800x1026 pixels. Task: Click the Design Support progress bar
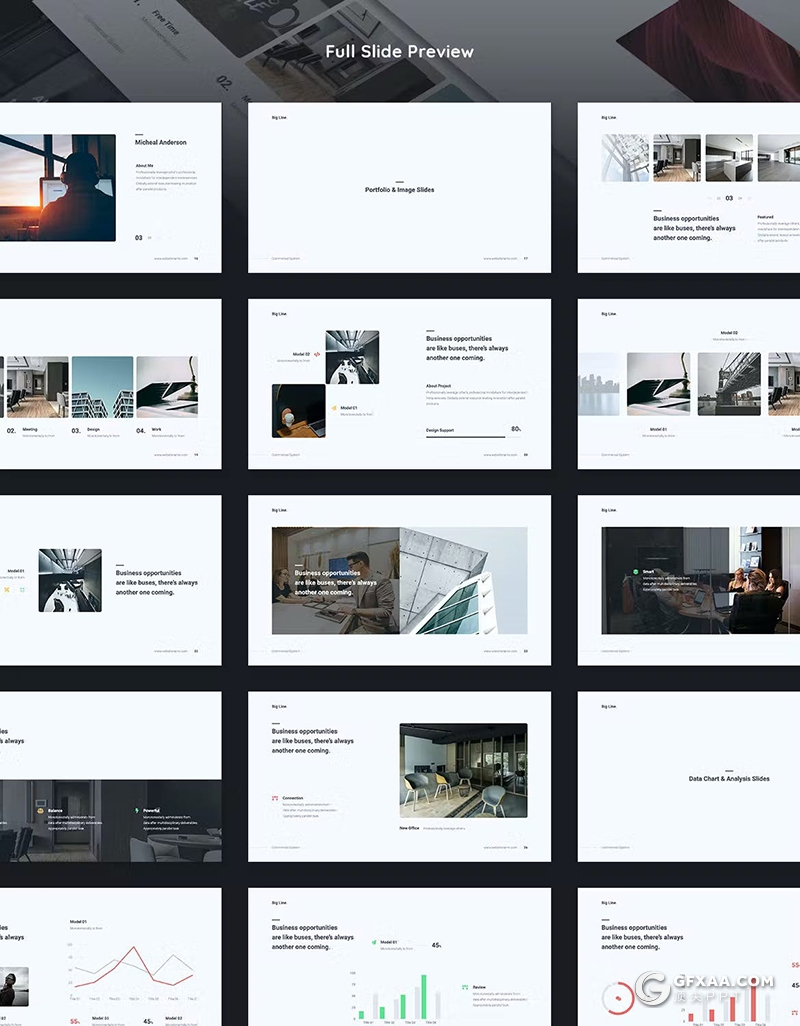coord(465,437)
